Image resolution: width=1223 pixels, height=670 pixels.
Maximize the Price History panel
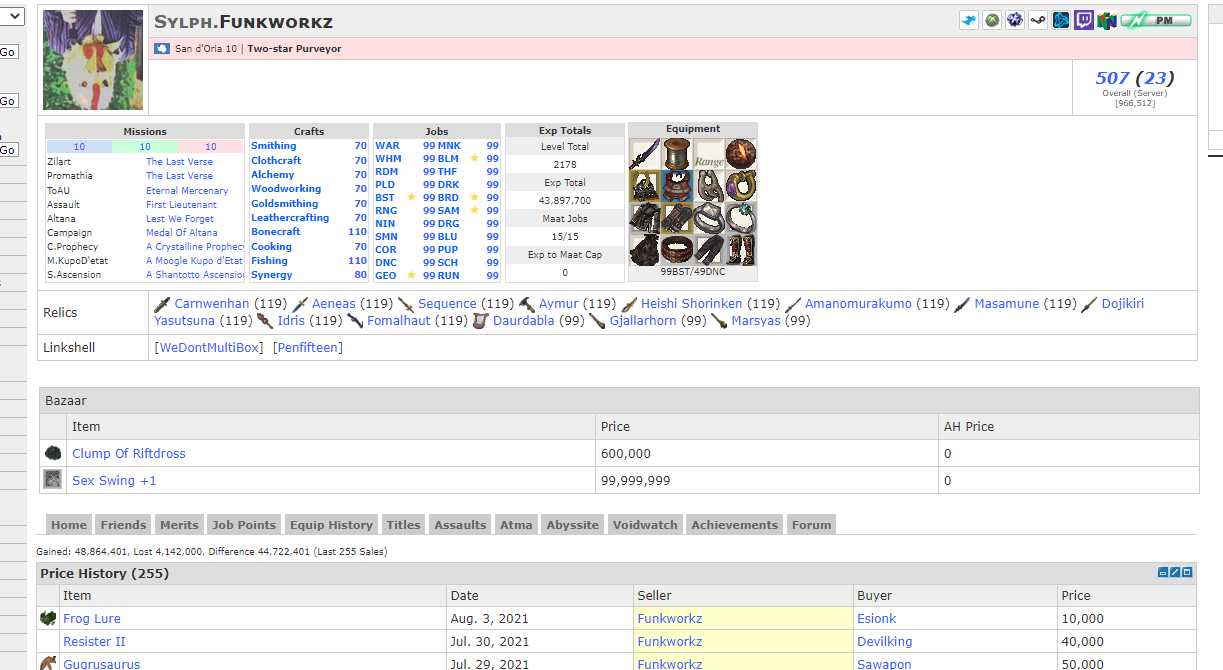[x=1187, y=572]
